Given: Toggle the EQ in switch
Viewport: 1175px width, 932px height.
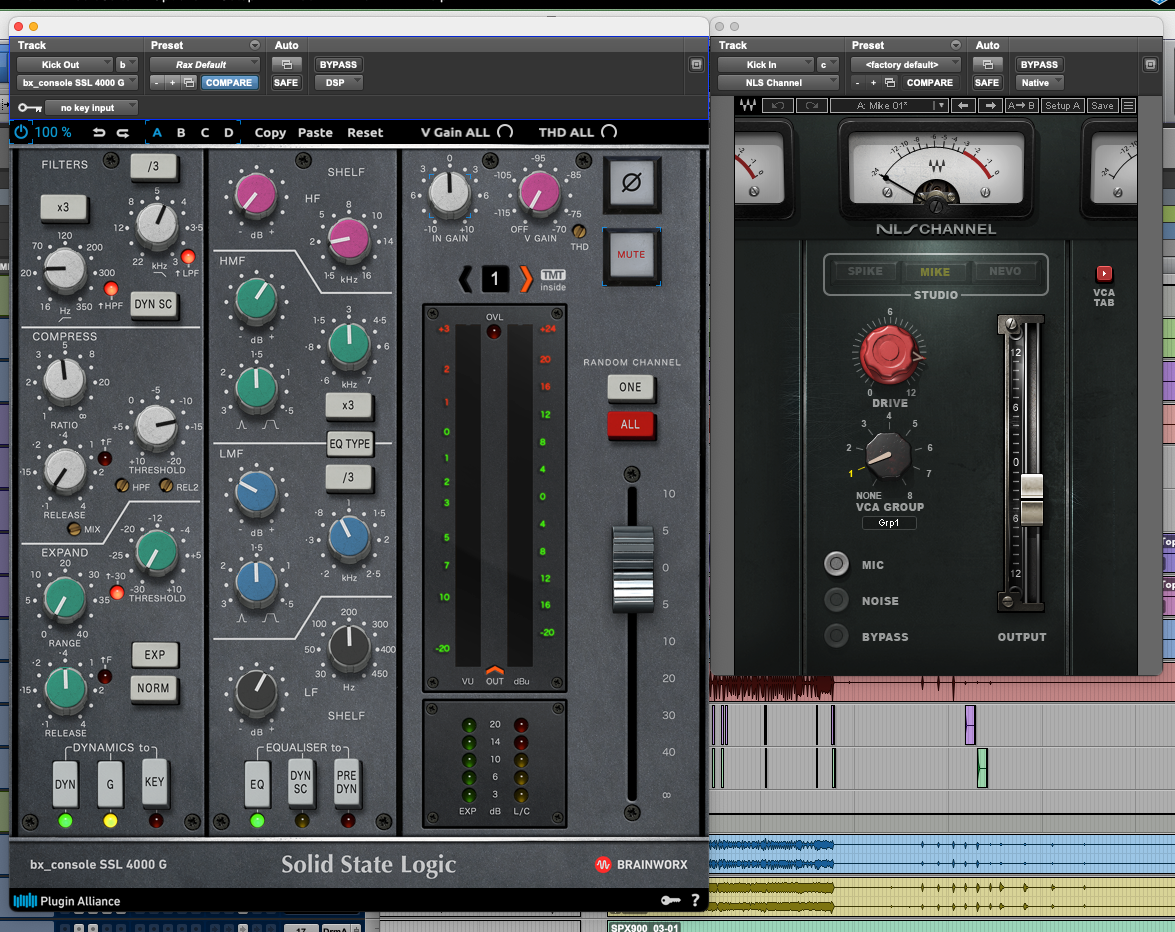Looking at the screenshot, I should point(257,784).
